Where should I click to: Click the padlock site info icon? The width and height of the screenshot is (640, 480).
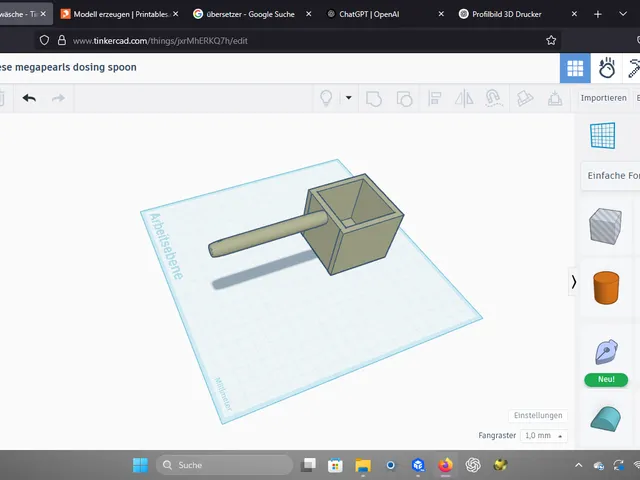point(62,40)
